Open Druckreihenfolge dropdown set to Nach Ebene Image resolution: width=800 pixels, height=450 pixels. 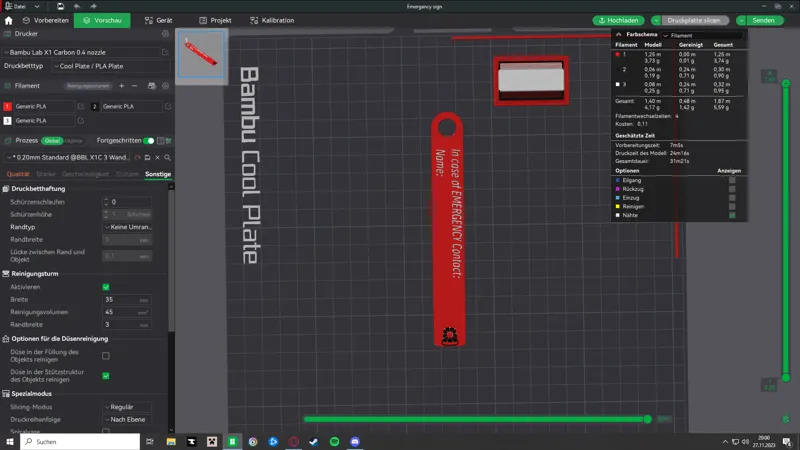(x=128, y=419)
